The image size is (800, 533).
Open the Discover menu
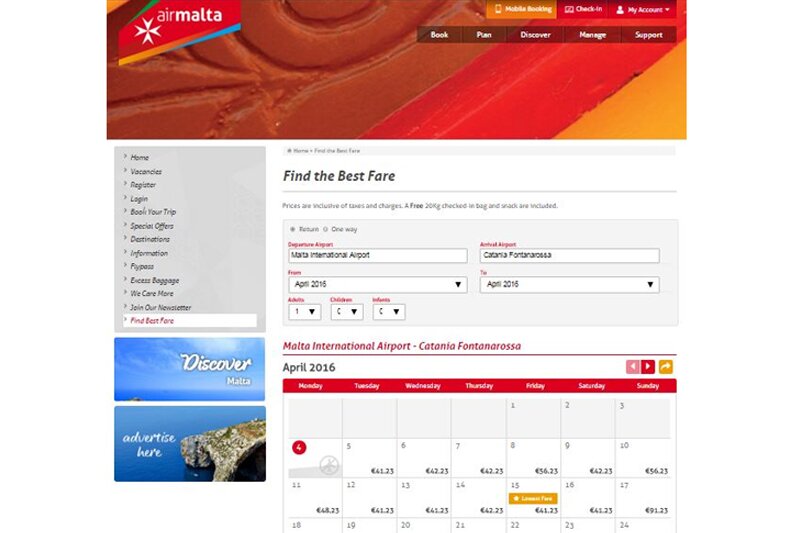click(535, 35)
